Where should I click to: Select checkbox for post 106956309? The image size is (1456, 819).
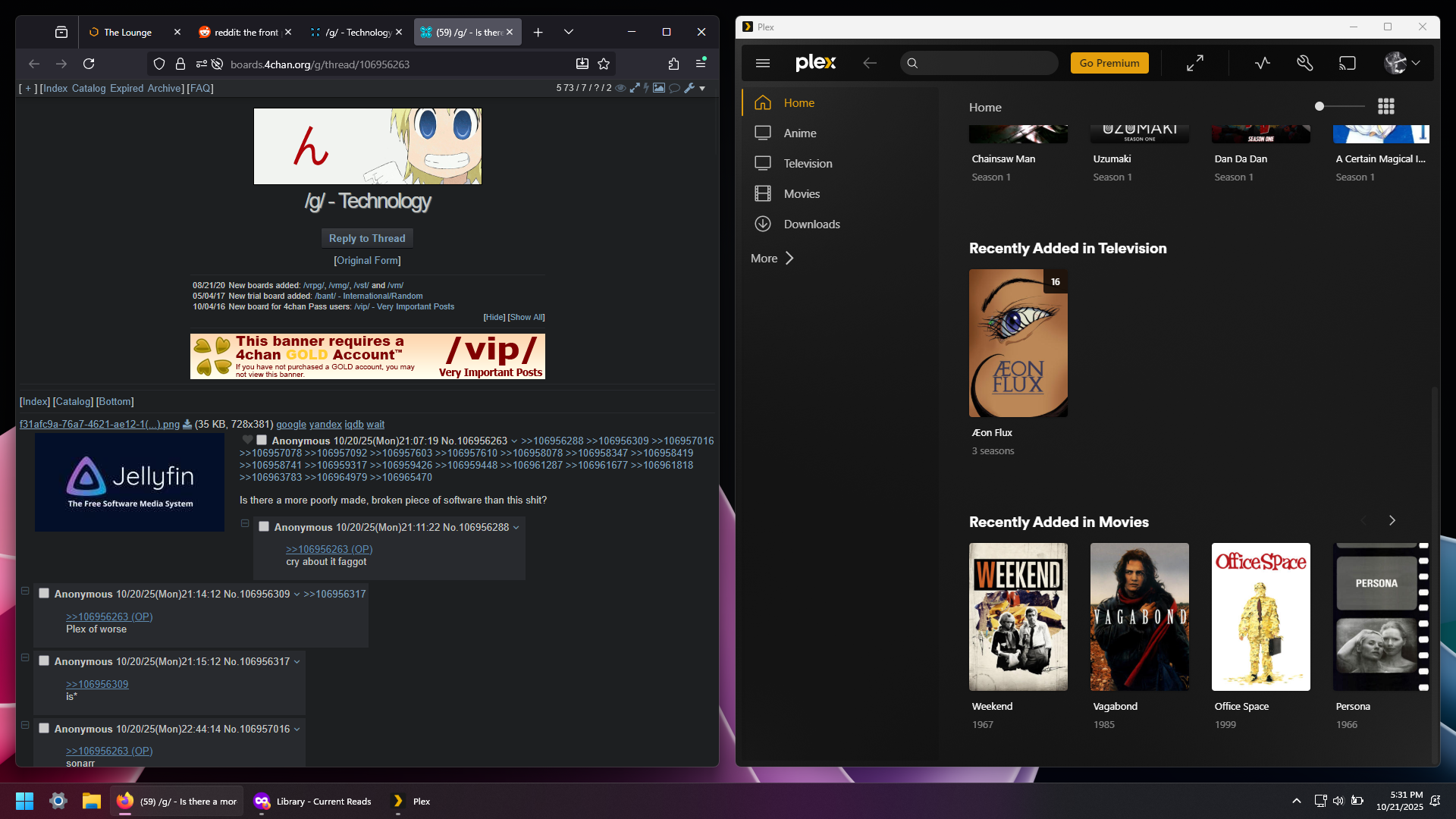pyautogui.click(x=44, y=593)
